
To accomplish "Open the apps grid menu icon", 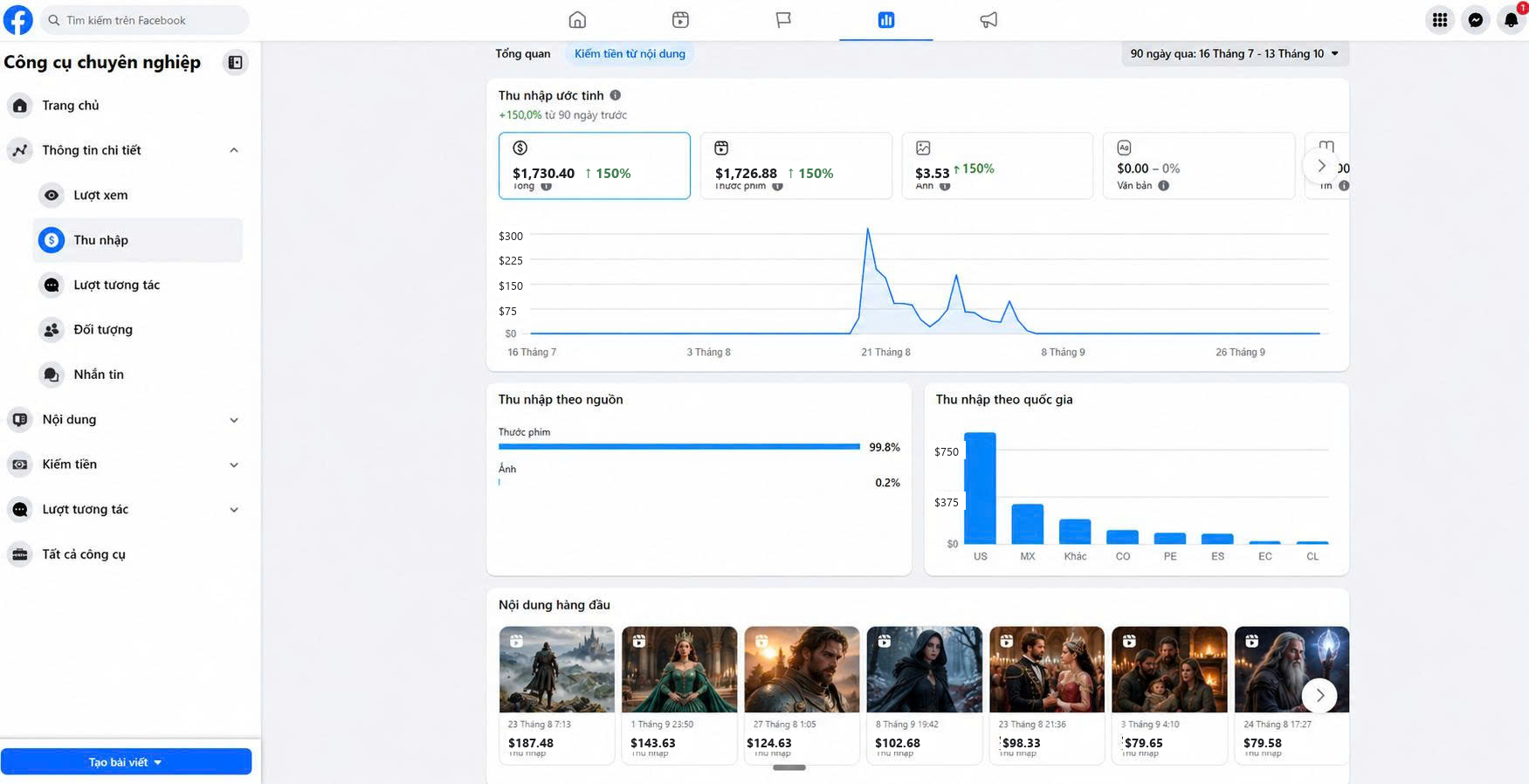I will point(1440,20).
